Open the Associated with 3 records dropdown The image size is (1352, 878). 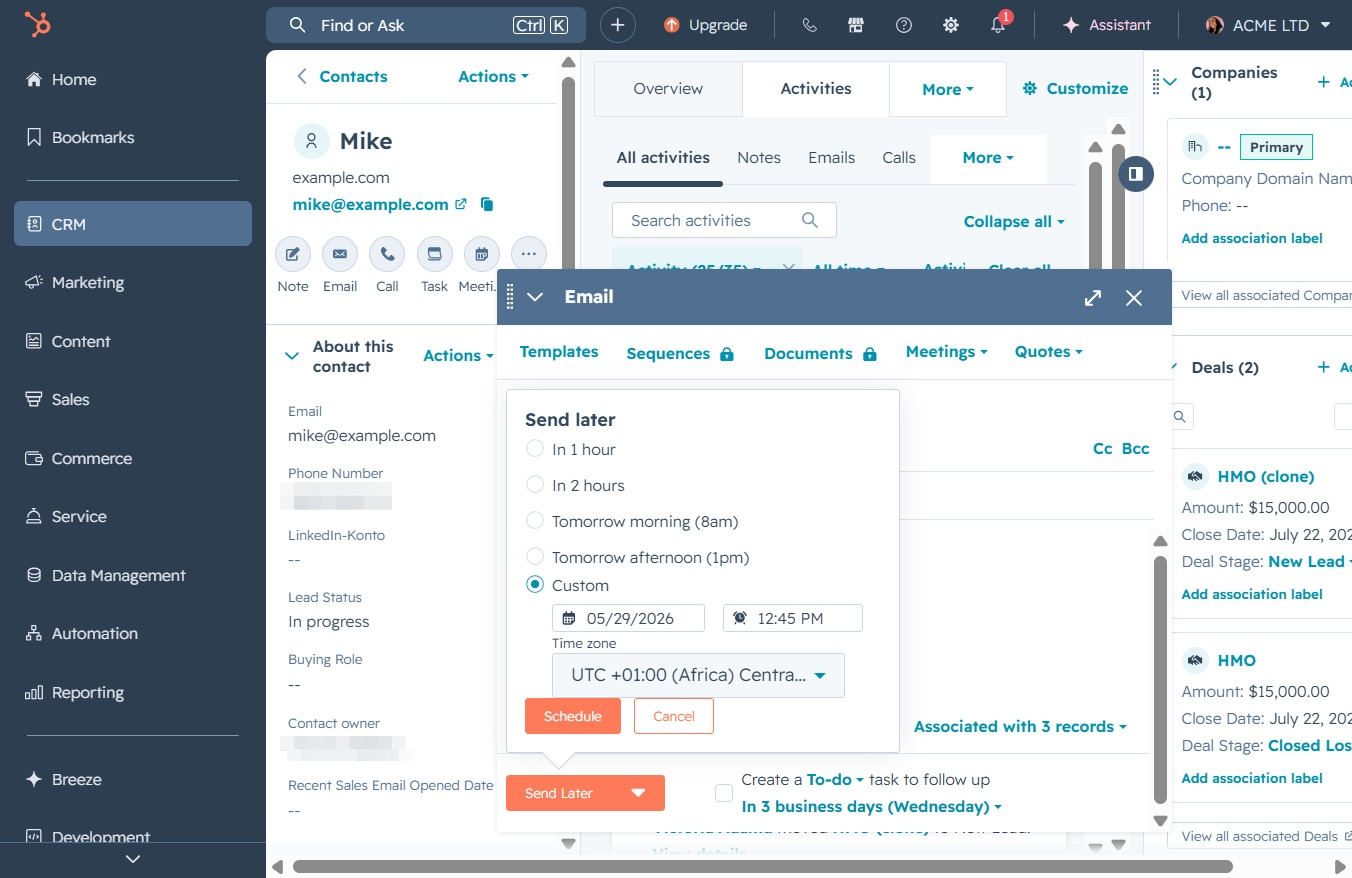[x=1020, y=726]
